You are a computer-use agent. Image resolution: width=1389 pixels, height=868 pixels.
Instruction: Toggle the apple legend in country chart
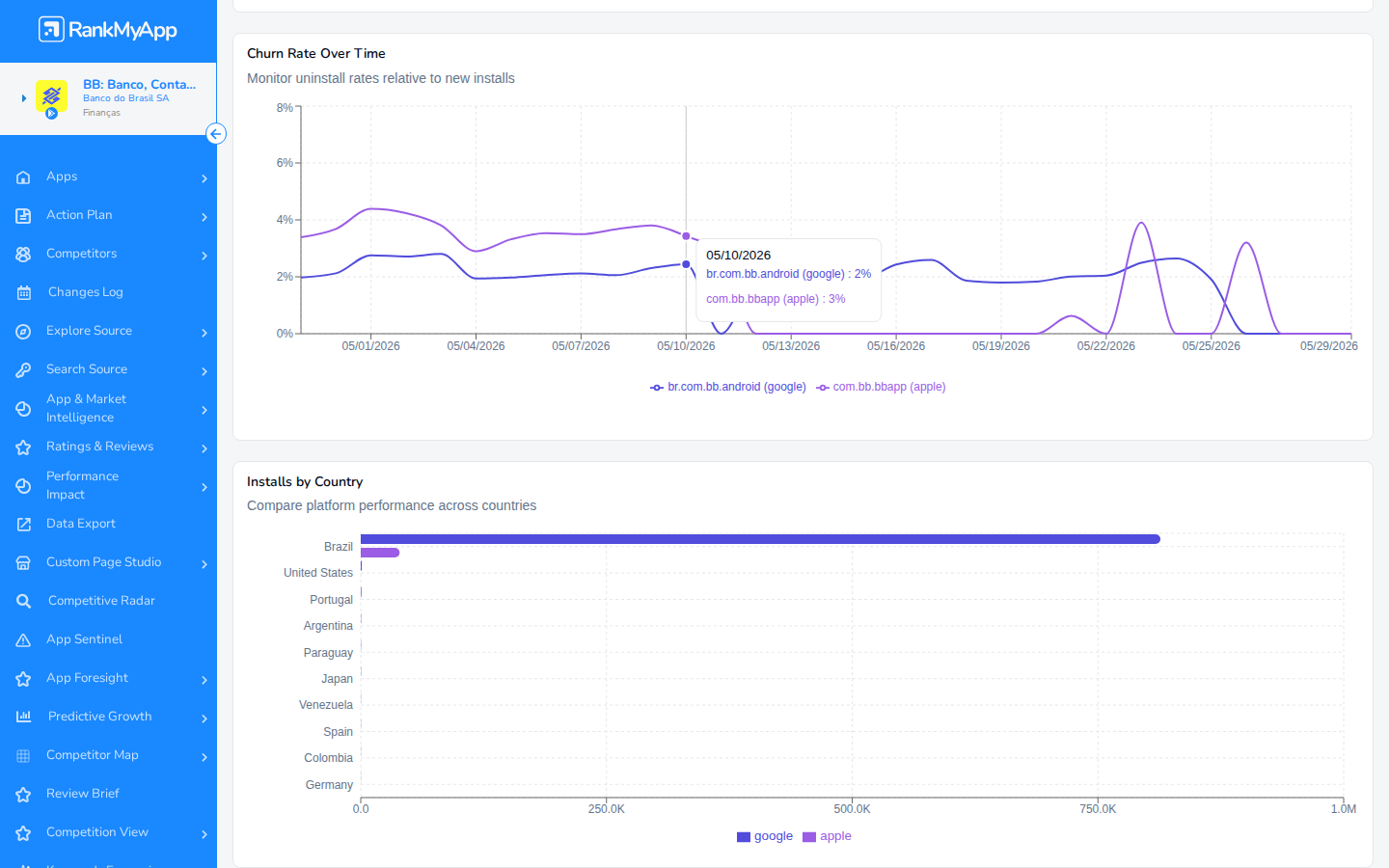(828, 836)
